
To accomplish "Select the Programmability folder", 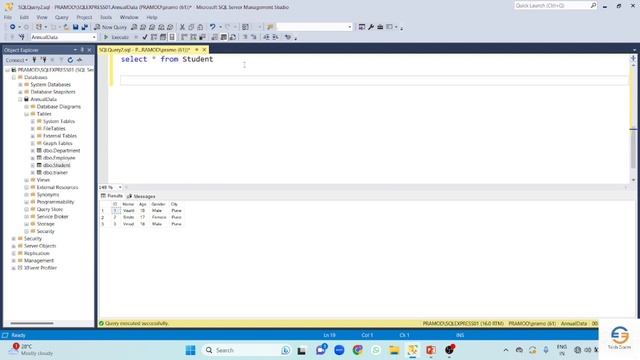I will 56,202.
